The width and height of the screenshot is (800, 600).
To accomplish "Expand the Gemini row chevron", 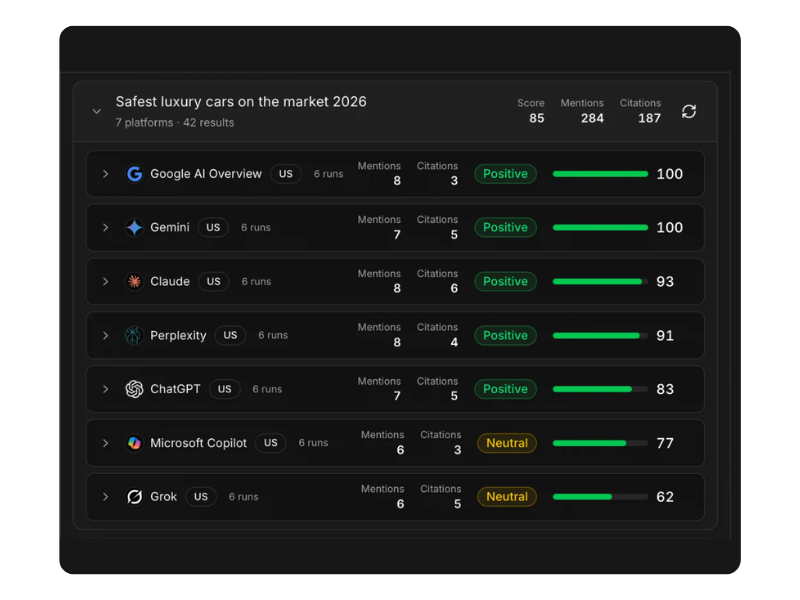I will pyautogui.click(x=105, y=228).
